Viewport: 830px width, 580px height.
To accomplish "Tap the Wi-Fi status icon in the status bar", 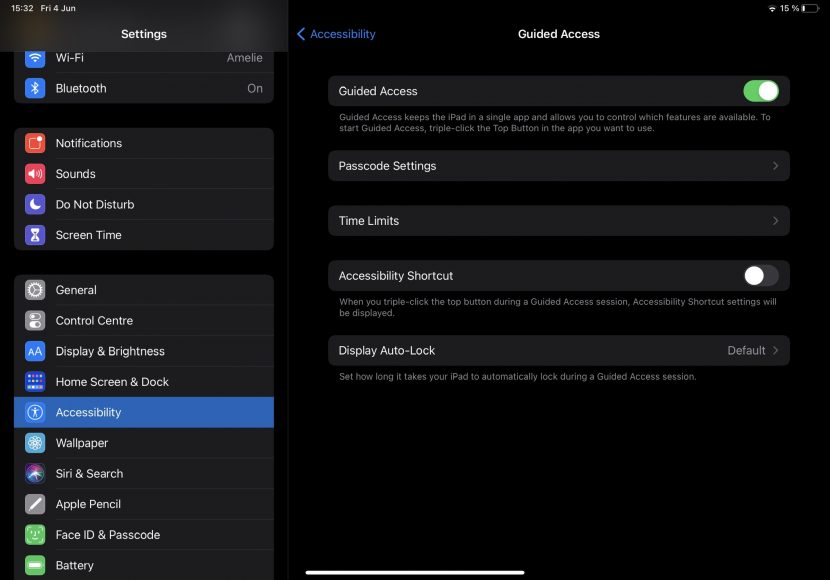I will point(772,8).
